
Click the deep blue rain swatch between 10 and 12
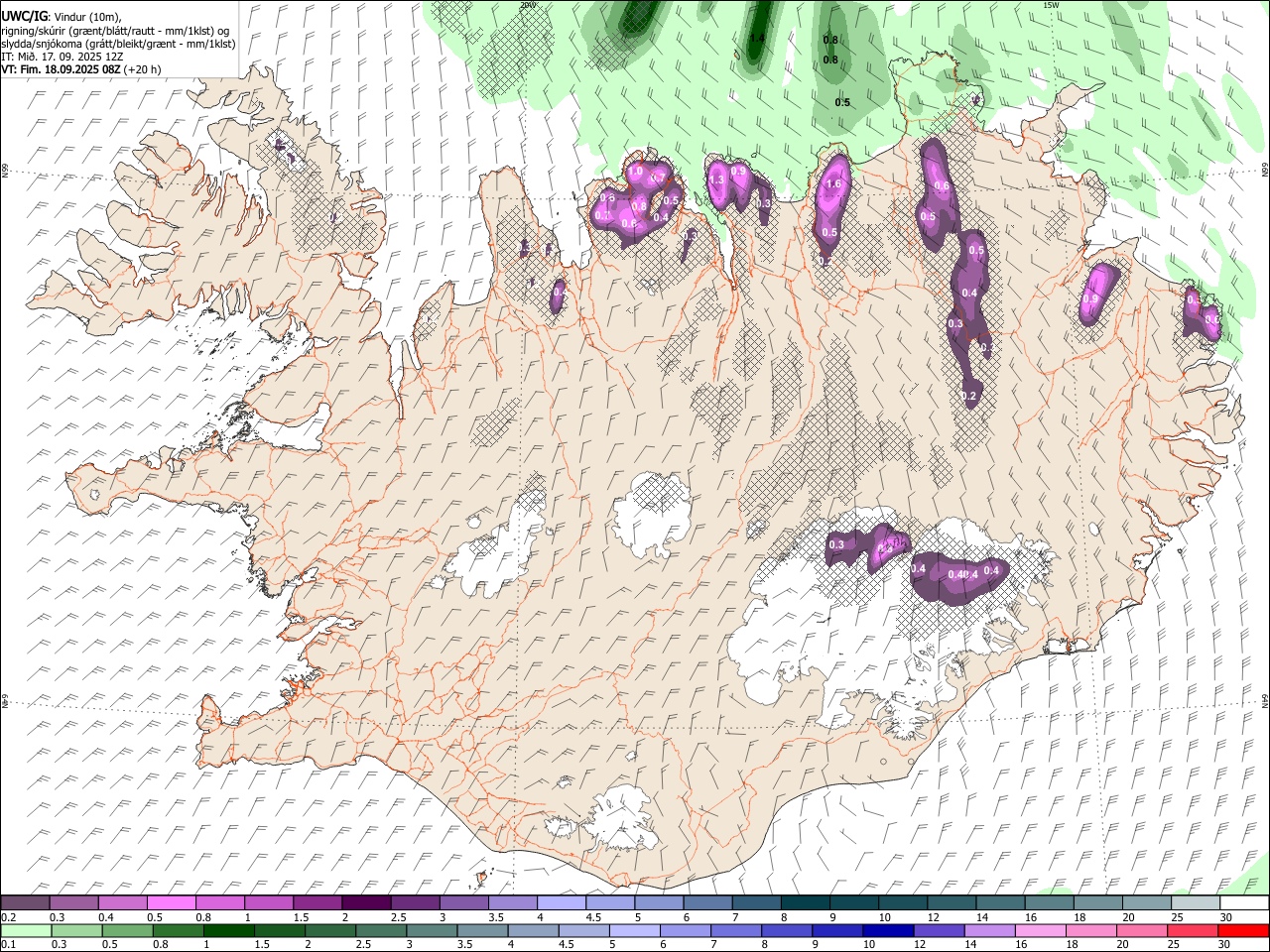point(887,930)
